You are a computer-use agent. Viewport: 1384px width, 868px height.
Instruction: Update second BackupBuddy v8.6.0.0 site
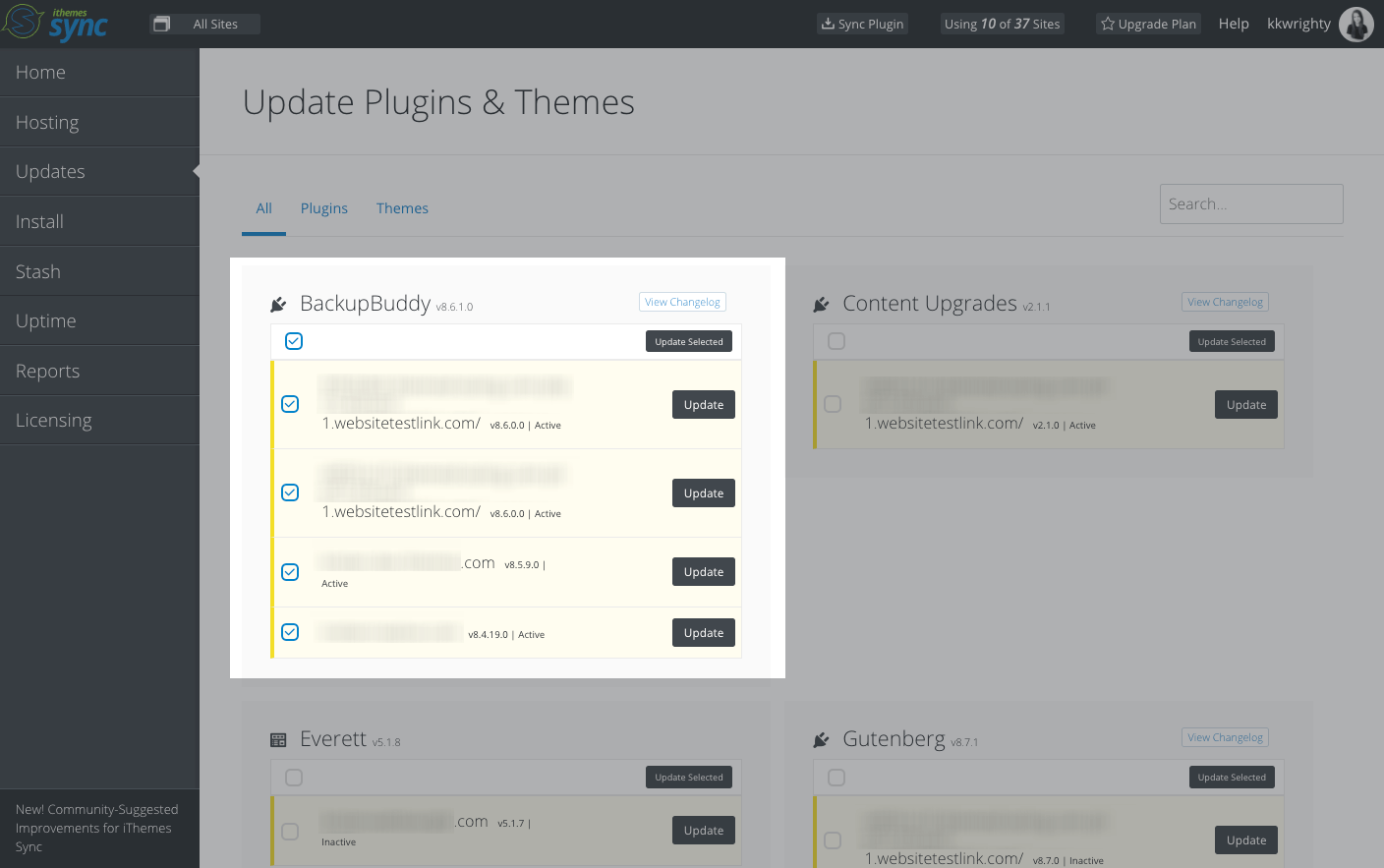[x=704, y=493]
